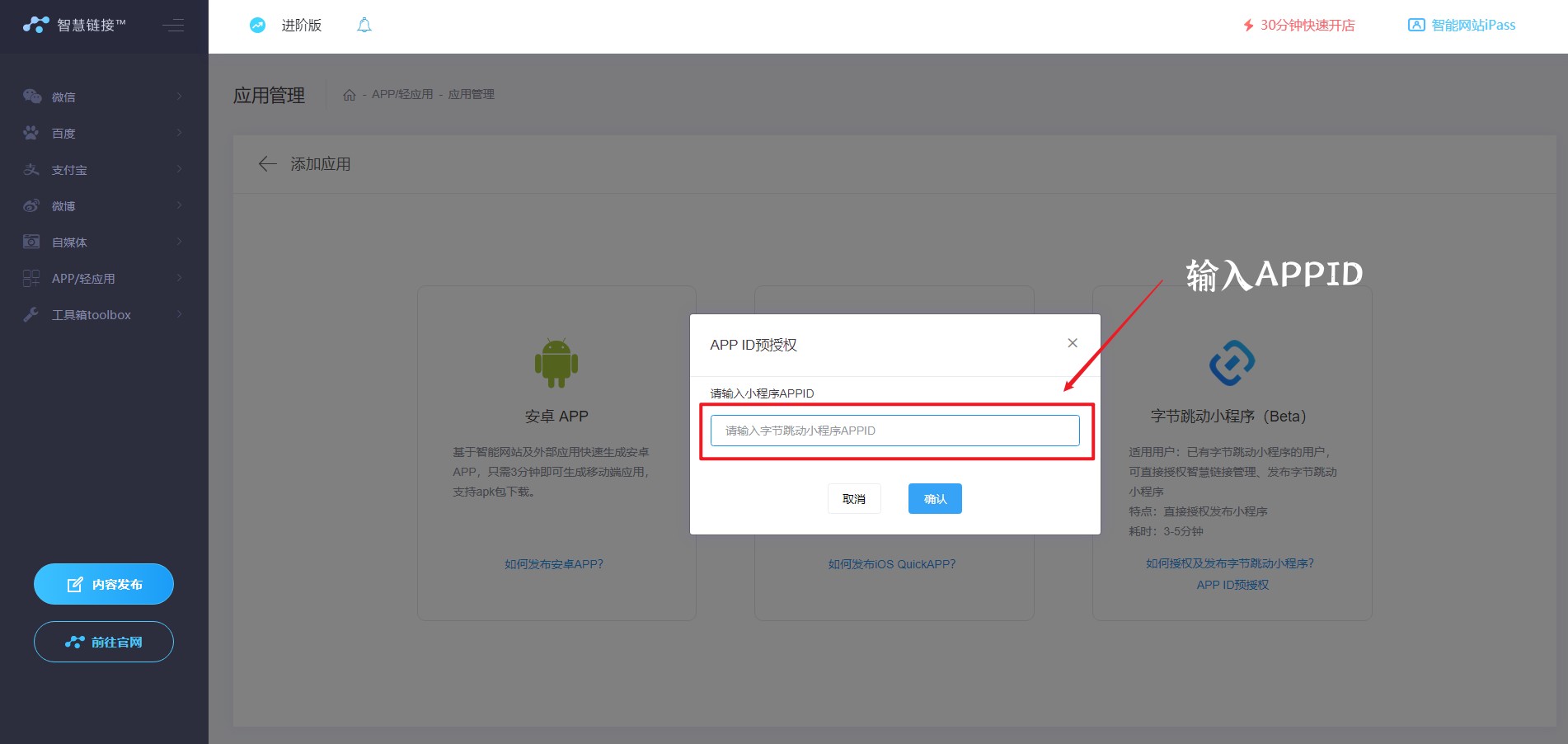The image size is (1568, 744).
Task: Expand the 自媒体 menu chevron
Action: coord(179,242)
